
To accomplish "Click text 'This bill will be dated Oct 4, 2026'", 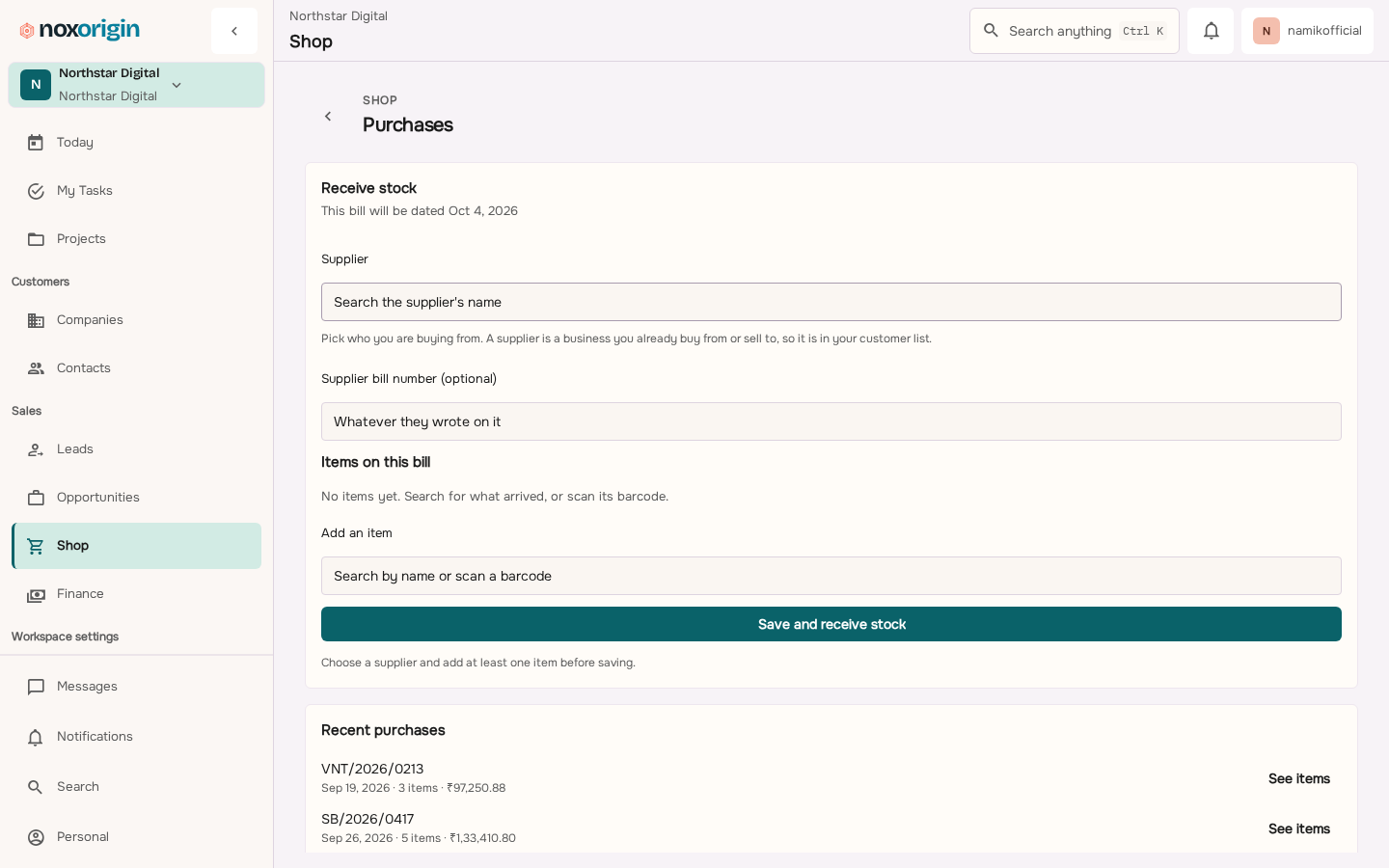I will tap(420, 210).
